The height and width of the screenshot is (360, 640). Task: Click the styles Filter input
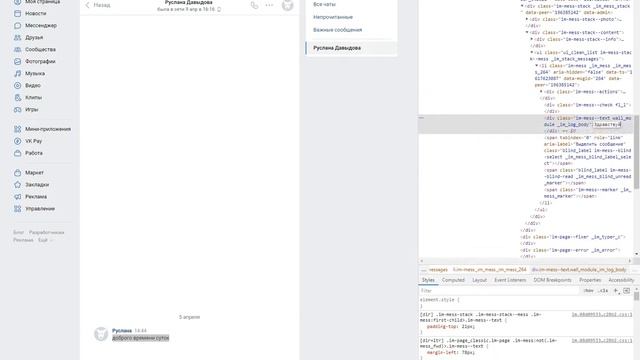[499, 291]
